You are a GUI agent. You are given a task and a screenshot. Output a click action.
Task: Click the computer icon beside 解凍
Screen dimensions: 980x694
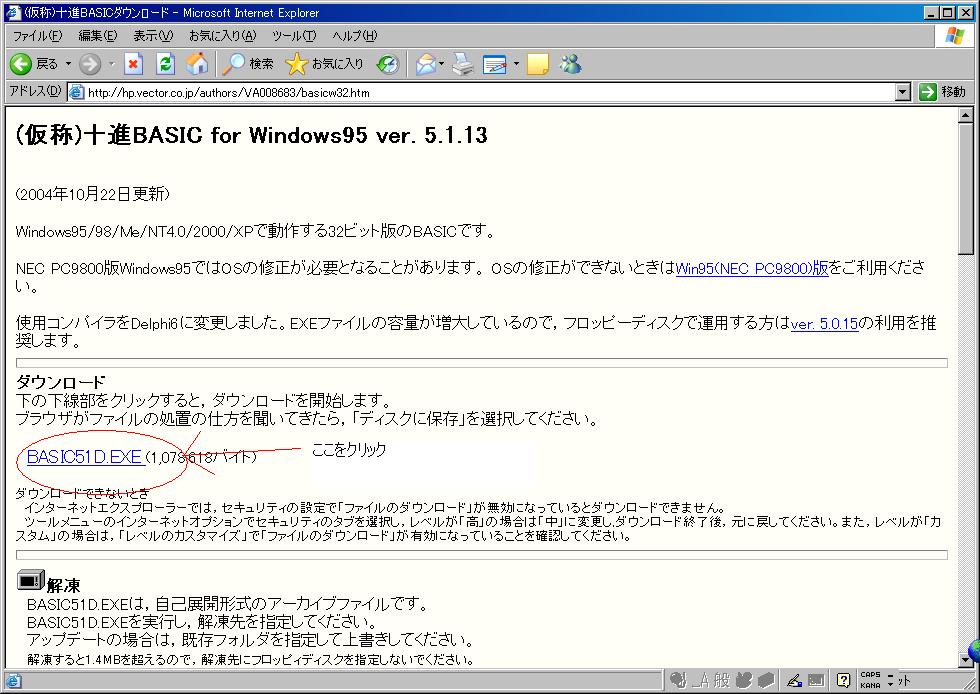click(x=31, y=580)
